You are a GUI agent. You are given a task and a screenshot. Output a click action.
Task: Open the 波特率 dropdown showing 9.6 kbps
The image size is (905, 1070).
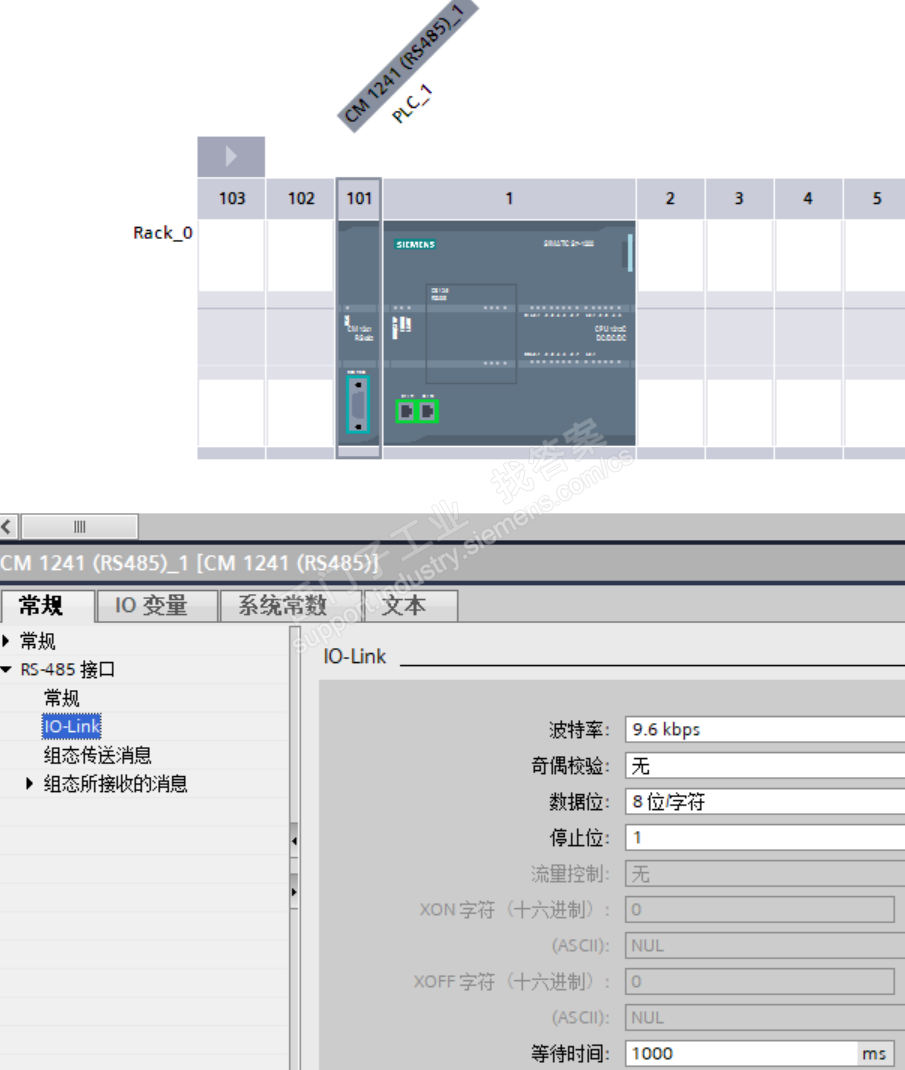(x=765, y=729)
